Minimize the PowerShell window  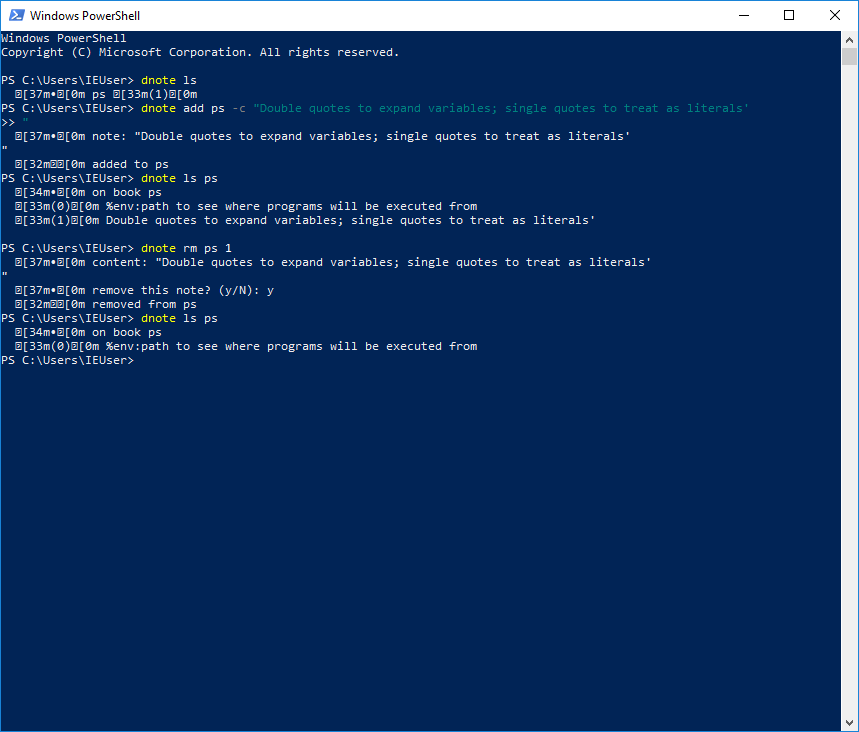tap(744, 15)
